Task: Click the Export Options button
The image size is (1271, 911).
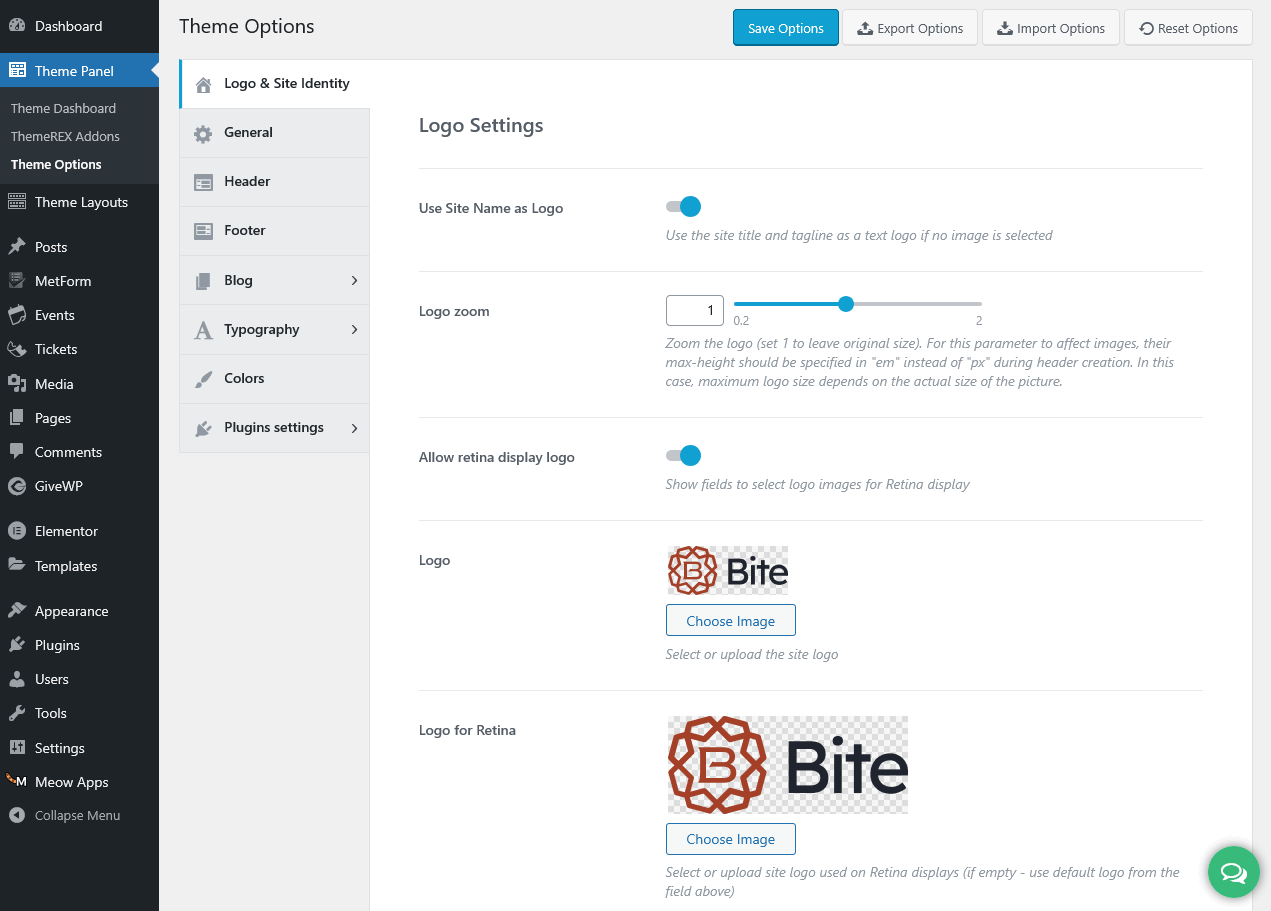Action: [x=910, y=28]
